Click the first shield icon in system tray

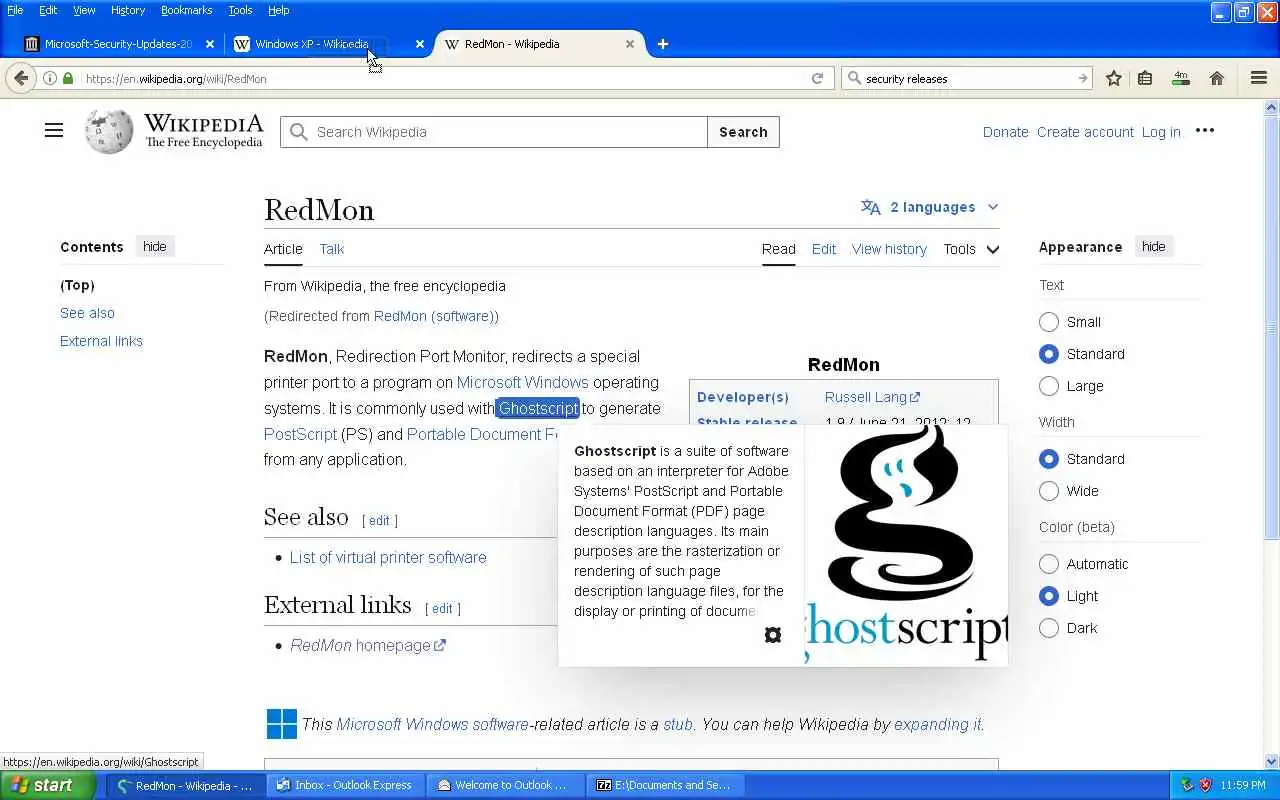click(x=1187, y=785)
